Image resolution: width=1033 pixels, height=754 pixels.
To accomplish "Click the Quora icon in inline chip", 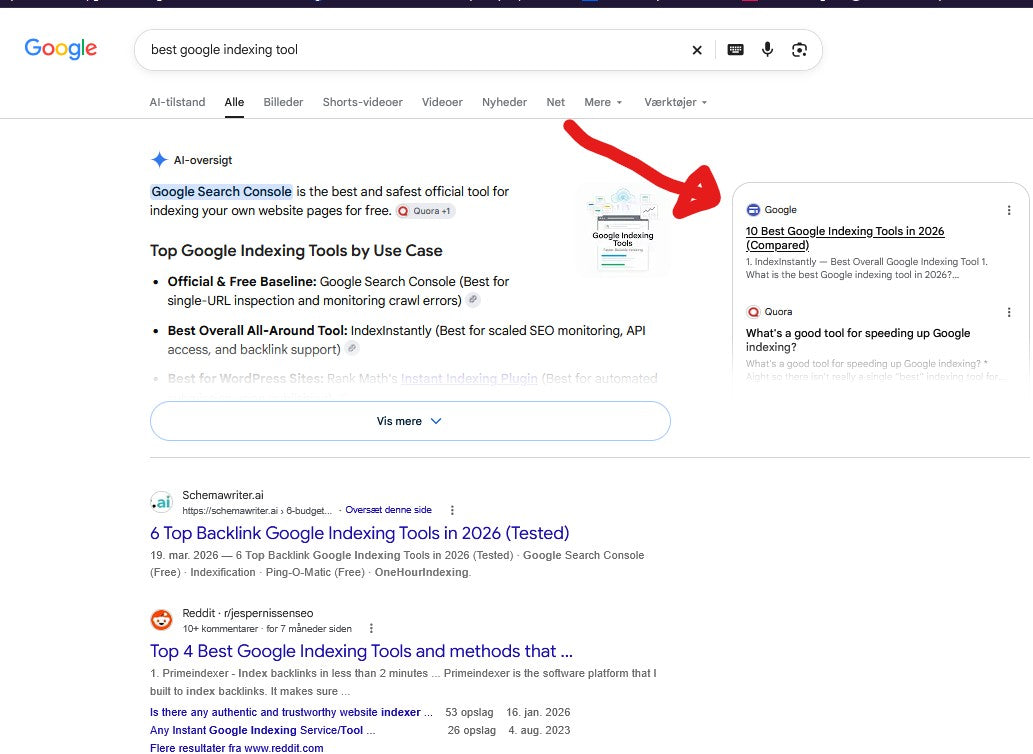I will [403, 211].
